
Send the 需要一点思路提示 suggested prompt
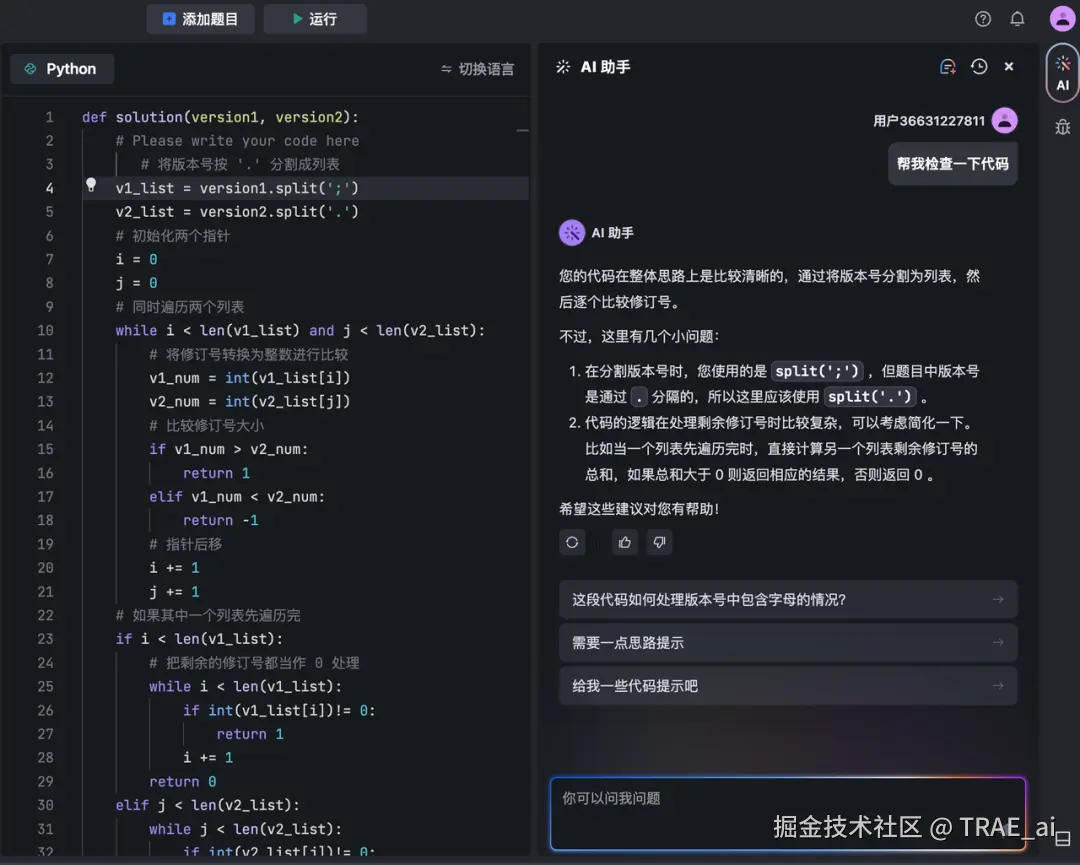tap(788, 642)
